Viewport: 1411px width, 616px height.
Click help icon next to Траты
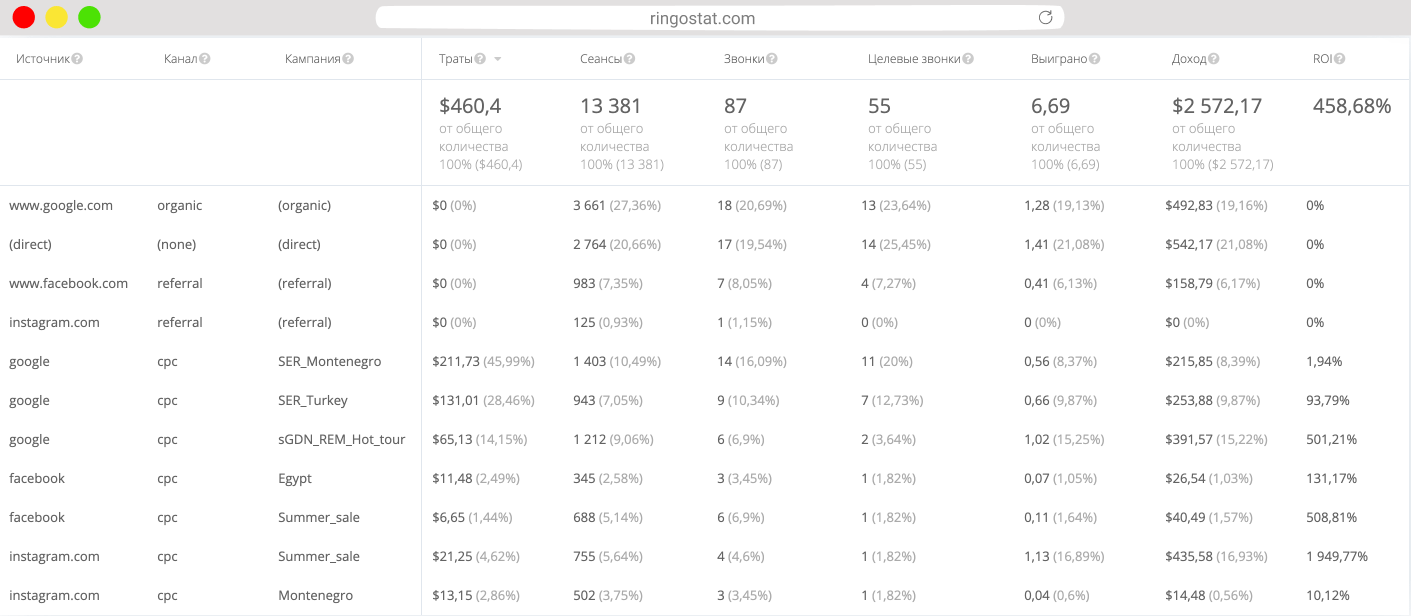tap(480, 59)
